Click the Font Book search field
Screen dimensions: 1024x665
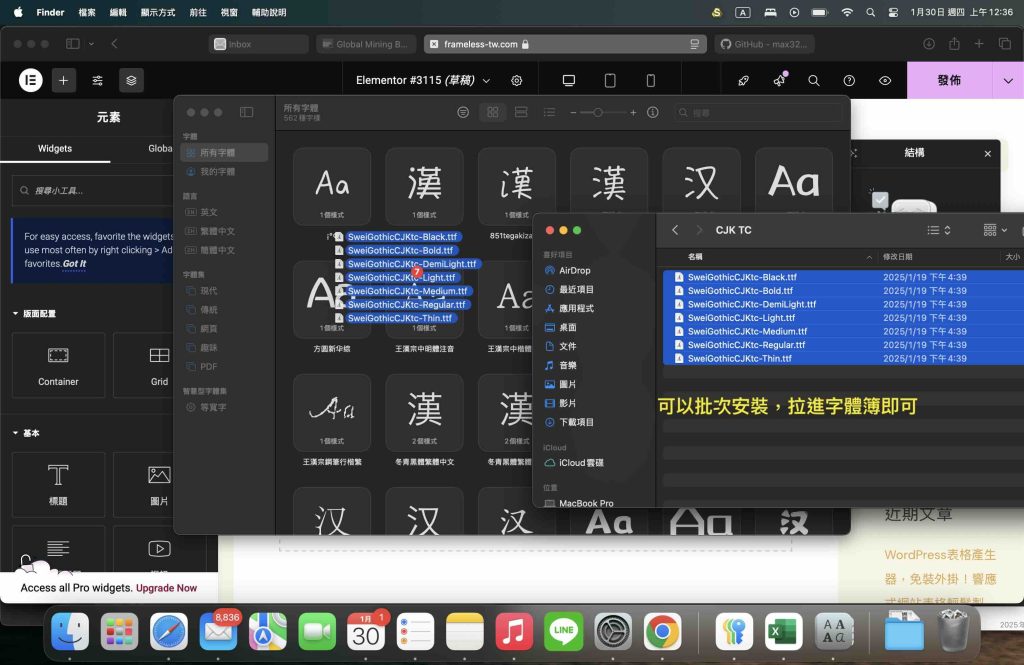758,112
